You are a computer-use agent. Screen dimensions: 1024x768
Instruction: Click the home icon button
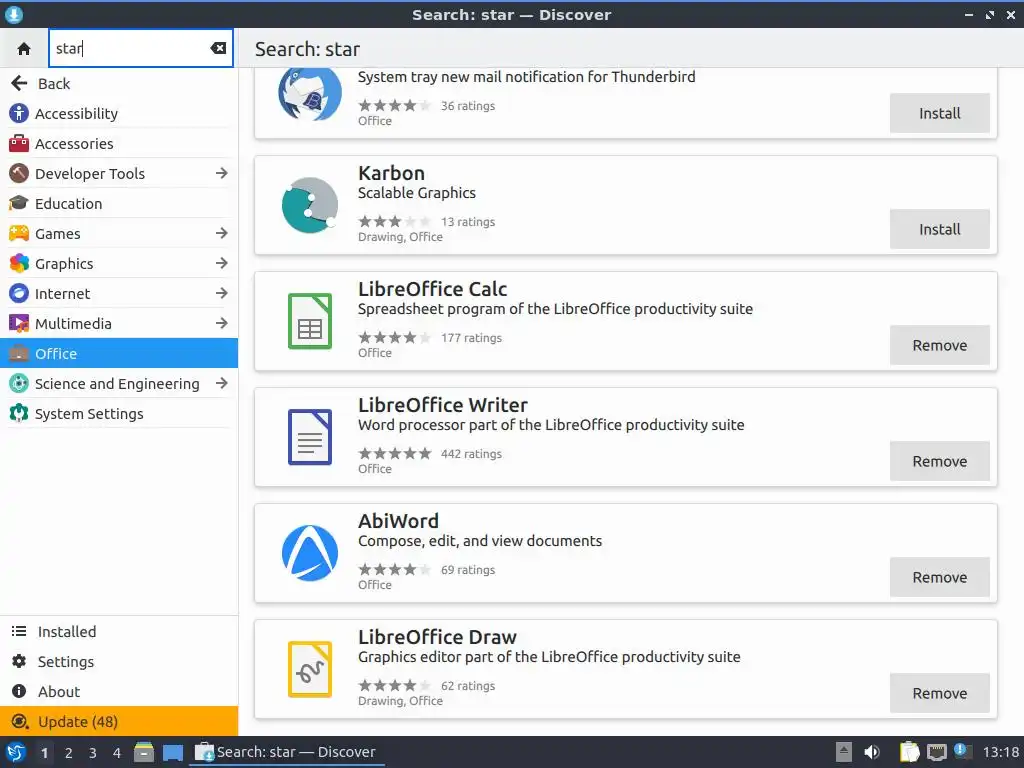tap(24, 48)
